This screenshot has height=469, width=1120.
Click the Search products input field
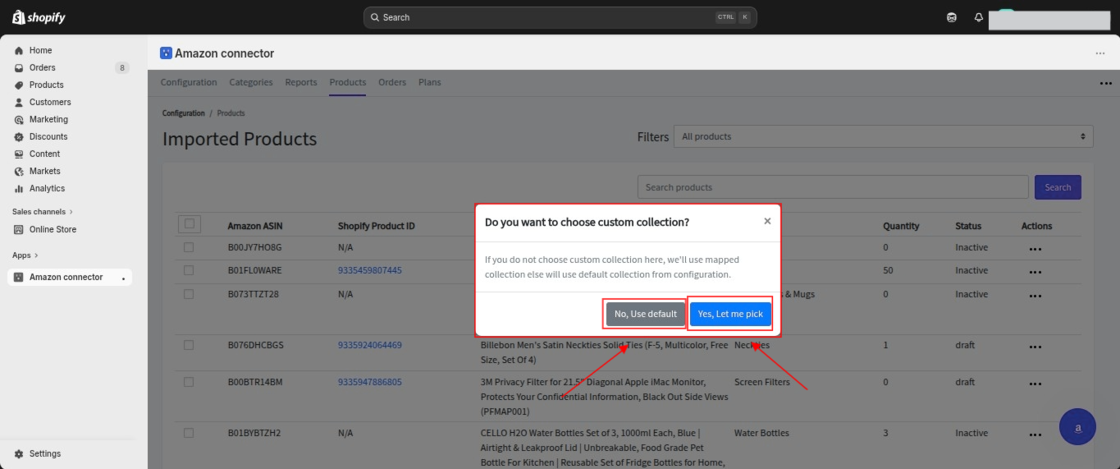[833, 187]
